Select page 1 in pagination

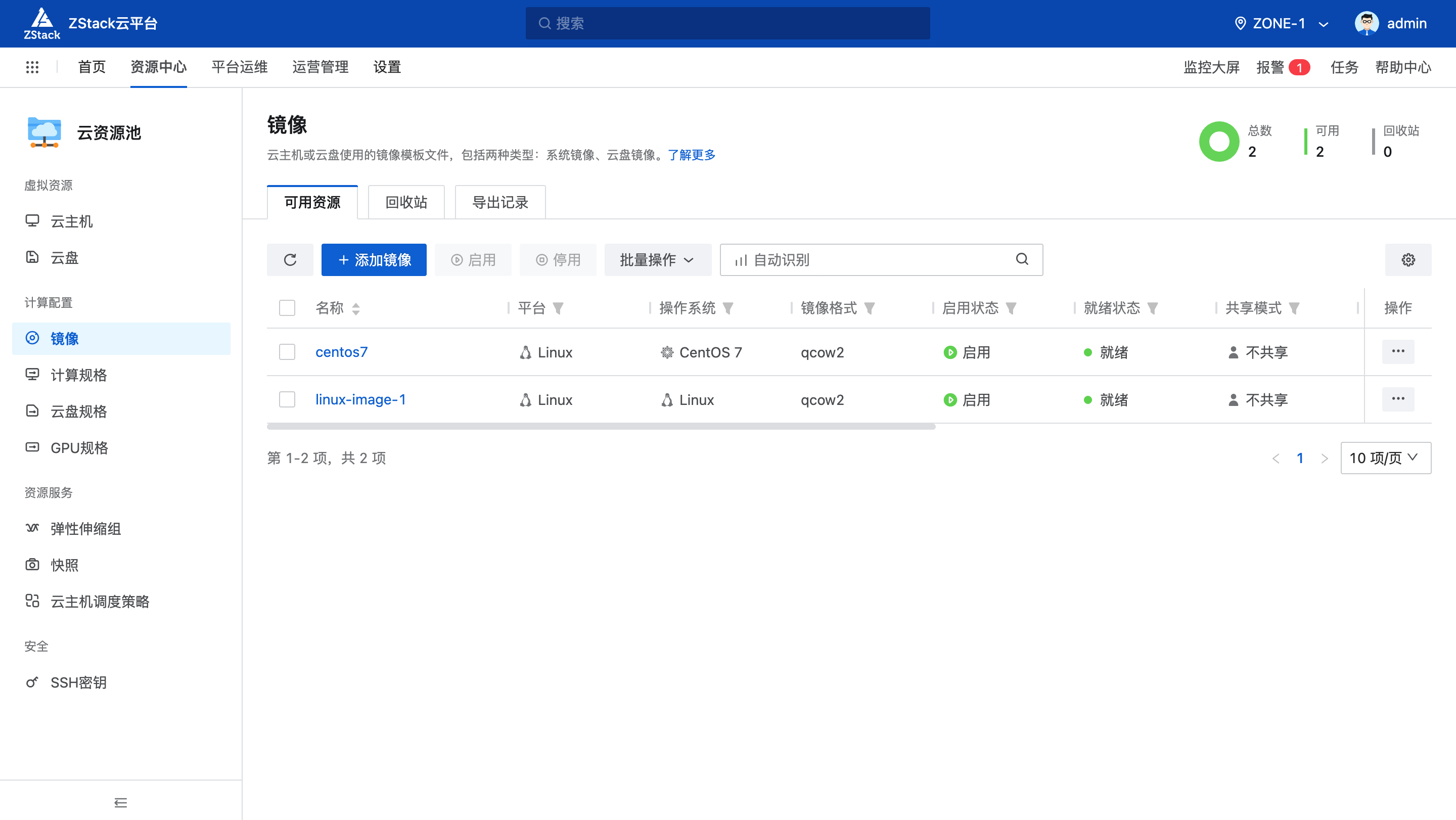click(x=1300, y=459)
